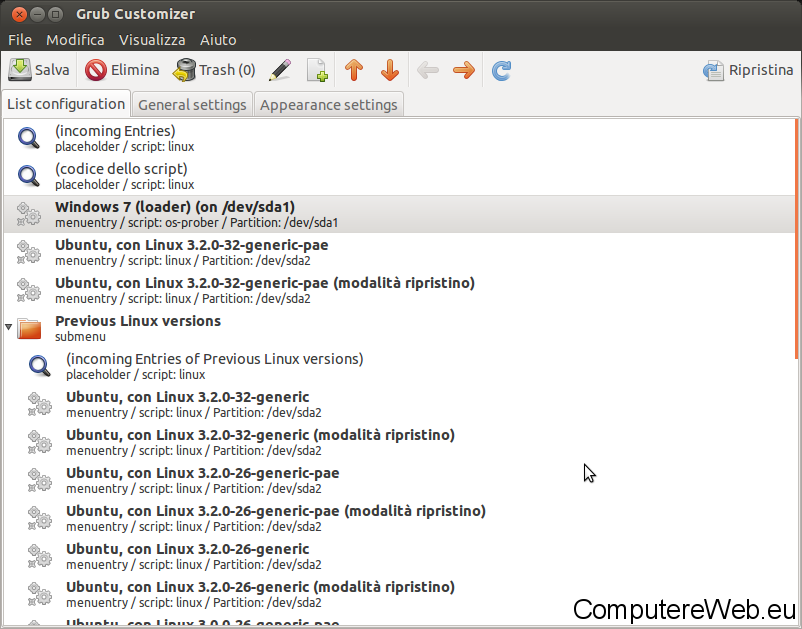This screenshot has height=629, width=802.
Task: Select the (incoming Entries) placeholder row
Action: [399, 138]
